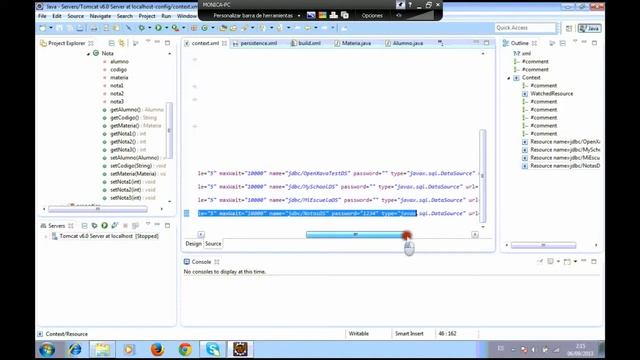Click the Debug bug icon in toolbar
640x360 pixels.
pos(142,28)
